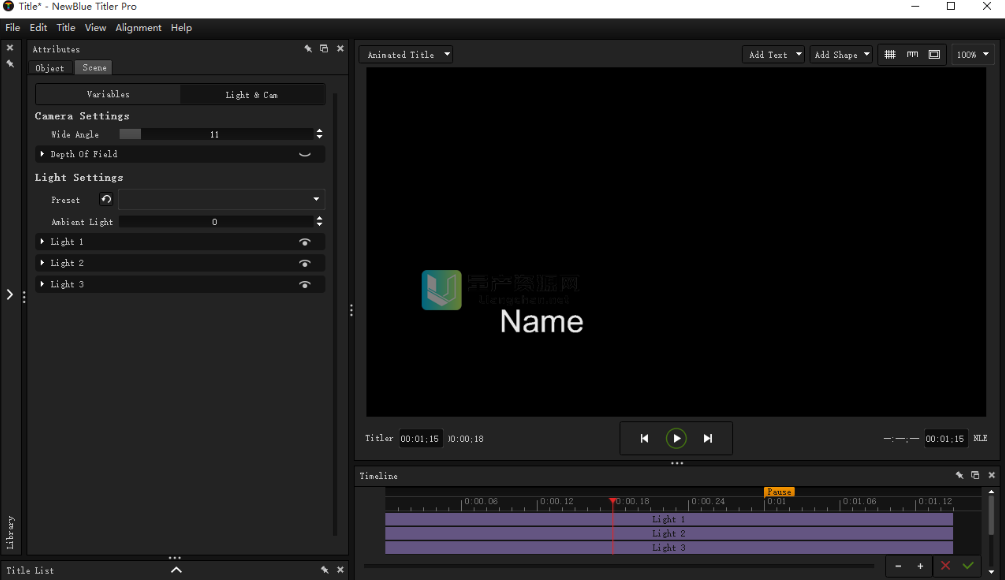Open the Alignment menu
This screenshot has width=1005, height=580.
[x=138, y=28]
